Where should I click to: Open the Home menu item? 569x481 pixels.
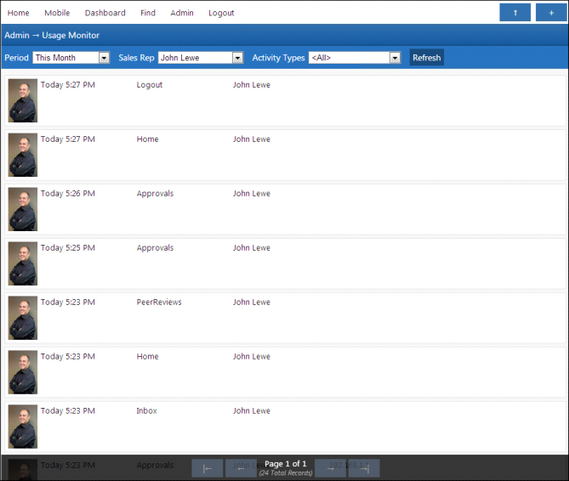18,13
